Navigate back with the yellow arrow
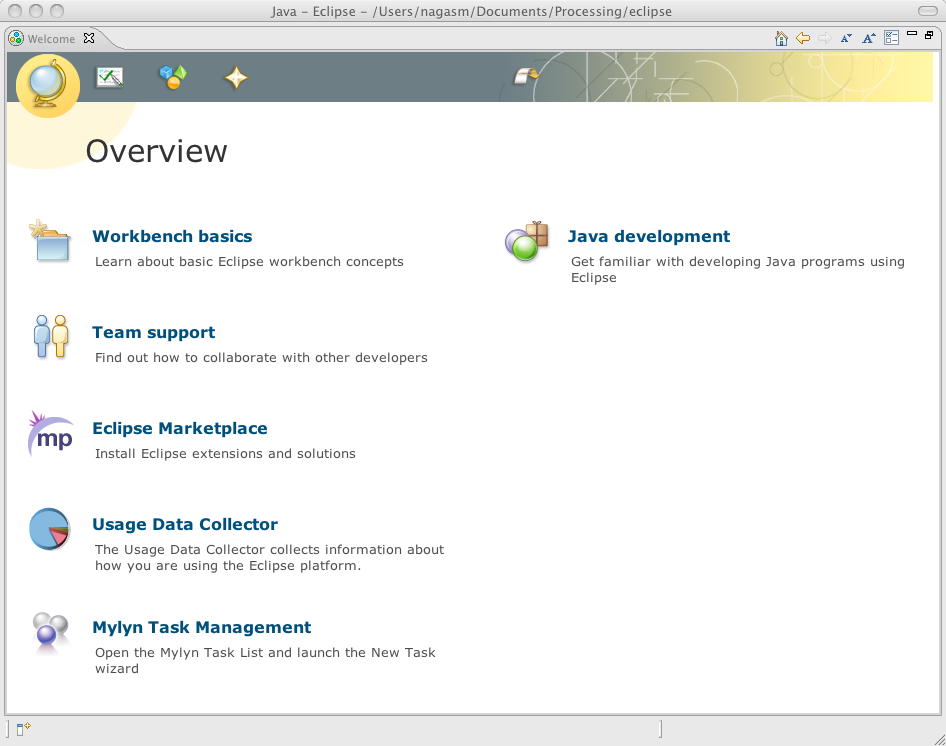Screen dimensions: 946x746 803,38
